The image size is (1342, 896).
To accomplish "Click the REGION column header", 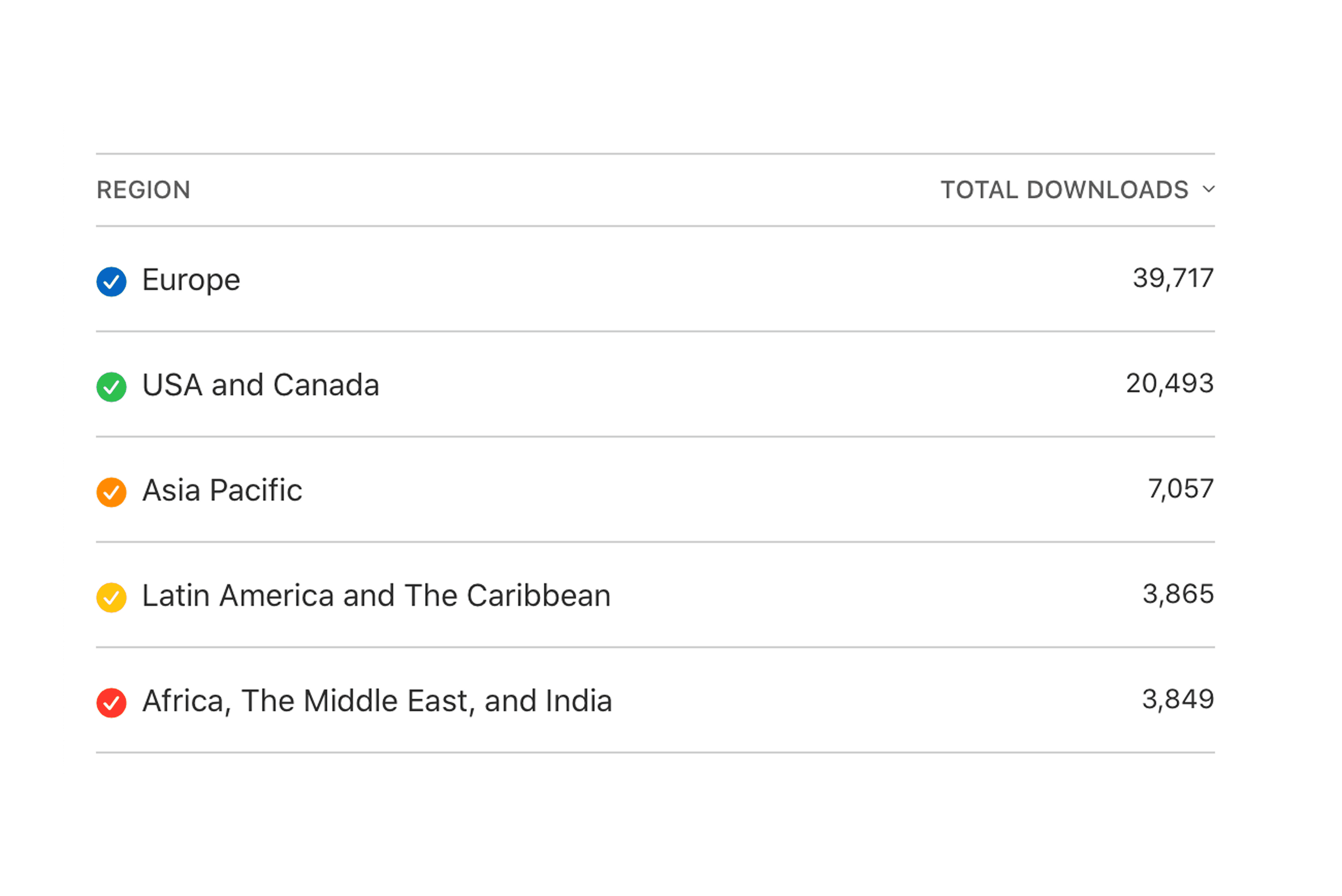I will [143, 190].
